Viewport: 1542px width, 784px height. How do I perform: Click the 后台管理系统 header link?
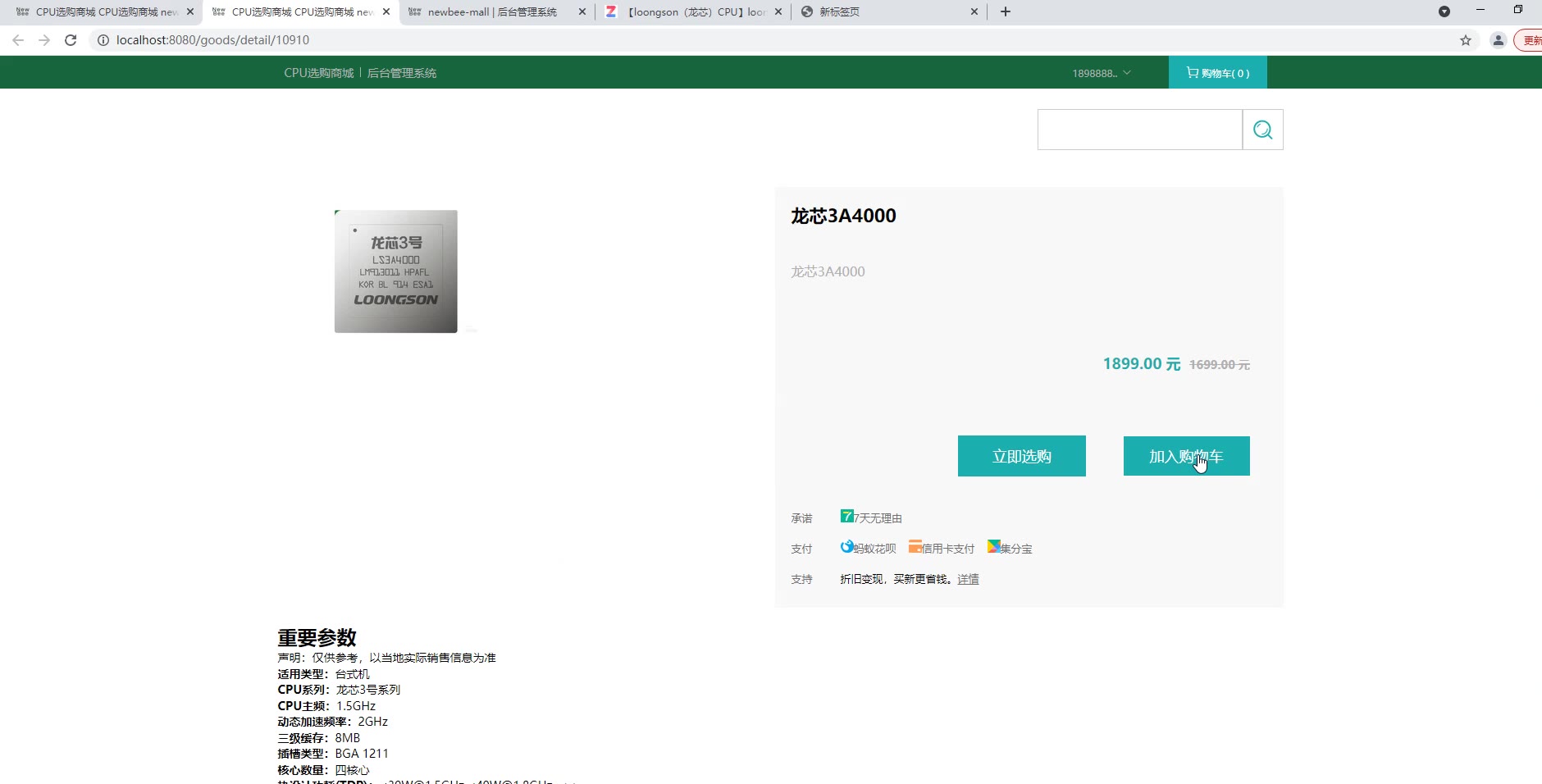pos(401,73)
